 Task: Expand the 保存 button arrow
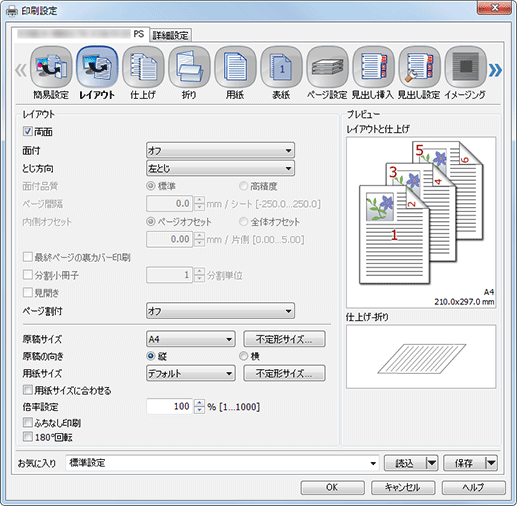pos(491,463)
